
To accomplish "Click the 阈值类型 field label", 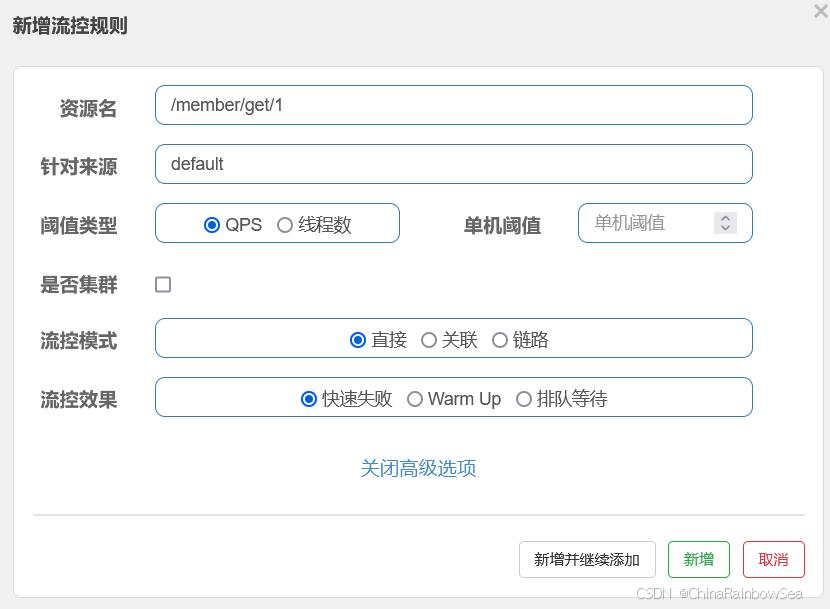I will [79, 226].
